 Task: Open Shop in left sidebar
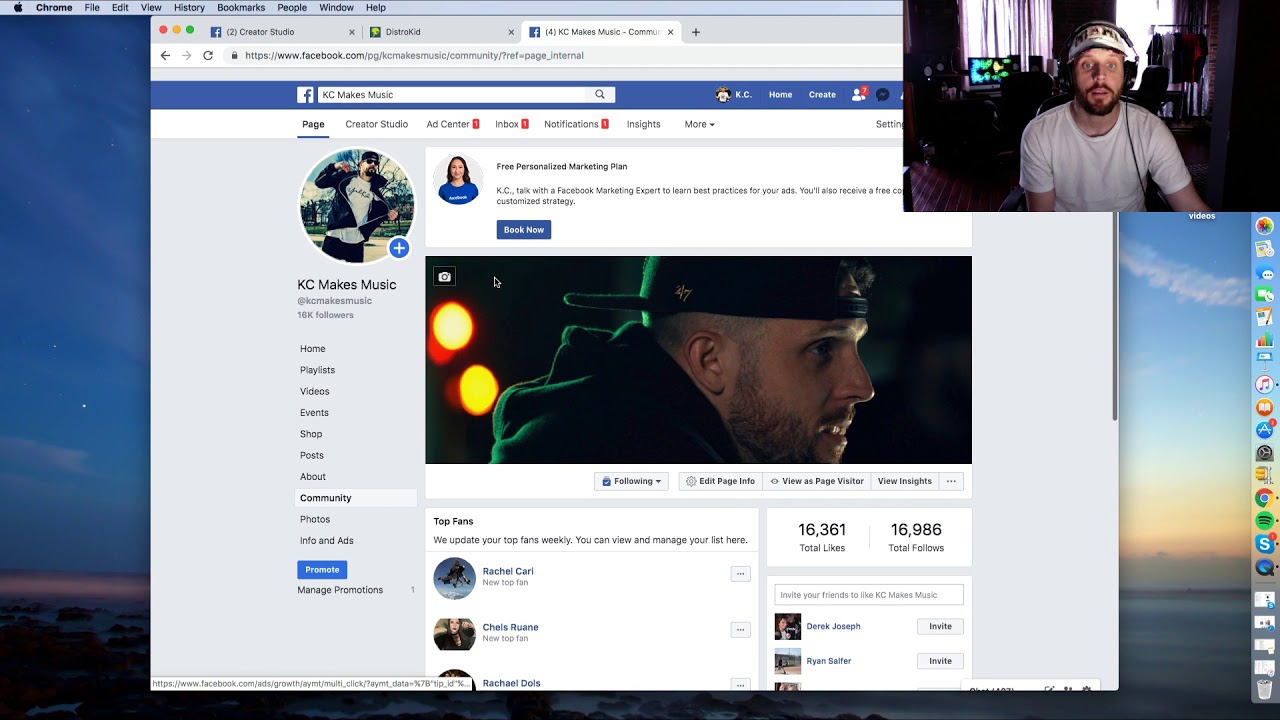pyautogui.click(x=311, y=434)
